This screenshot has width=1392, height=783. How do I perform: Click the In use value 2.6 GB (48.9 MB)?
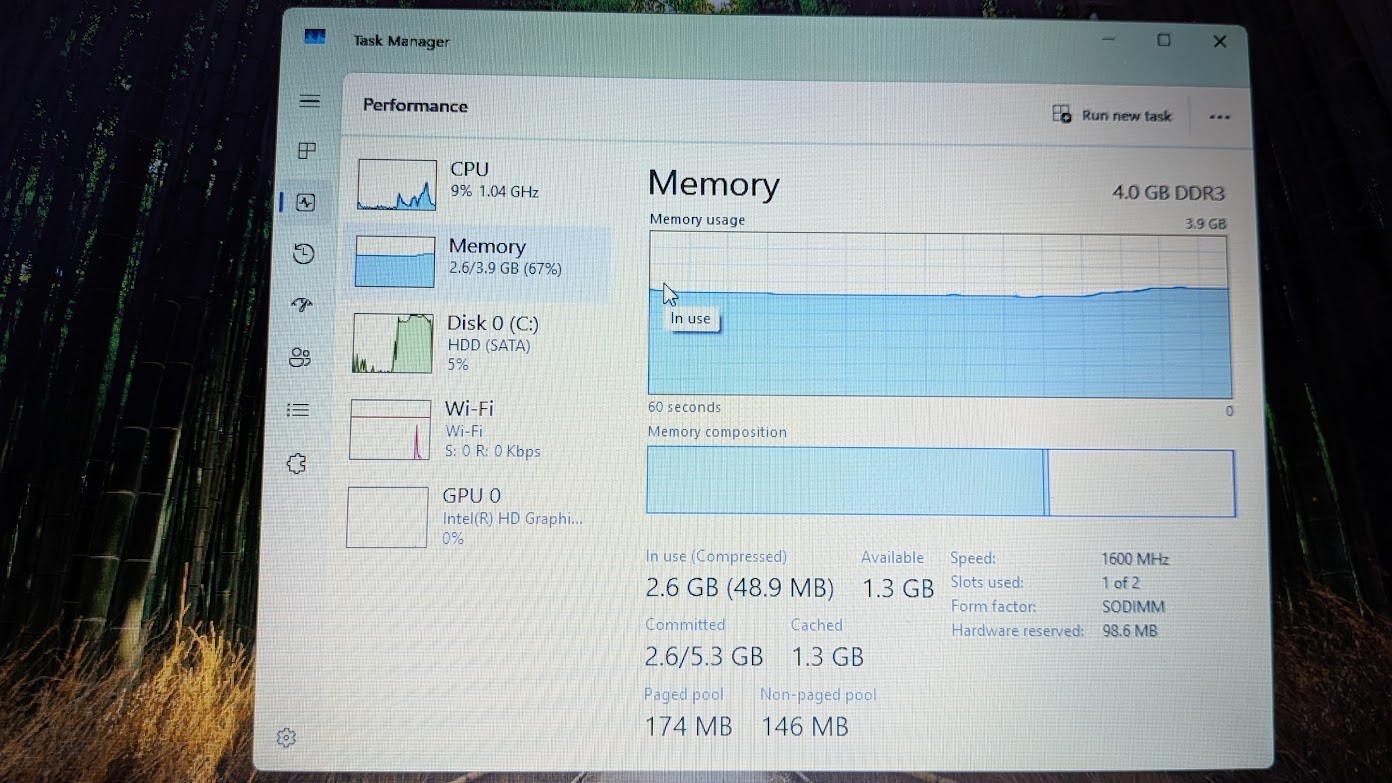(739, 588)
